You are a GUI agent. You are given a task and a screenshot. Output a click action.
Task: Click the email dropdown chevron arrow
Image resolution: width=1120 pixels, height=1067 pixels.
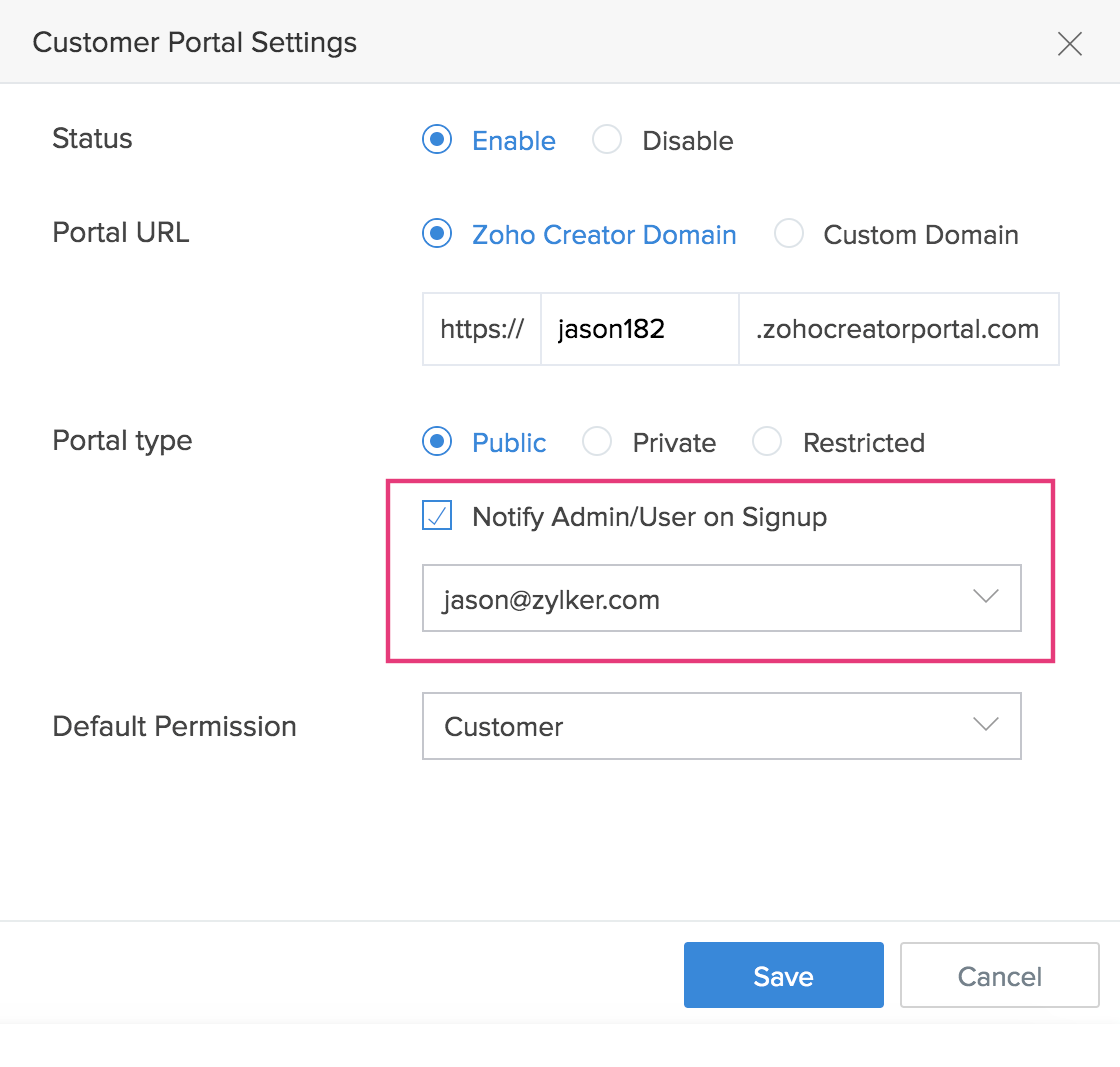[x=986, y=597]
